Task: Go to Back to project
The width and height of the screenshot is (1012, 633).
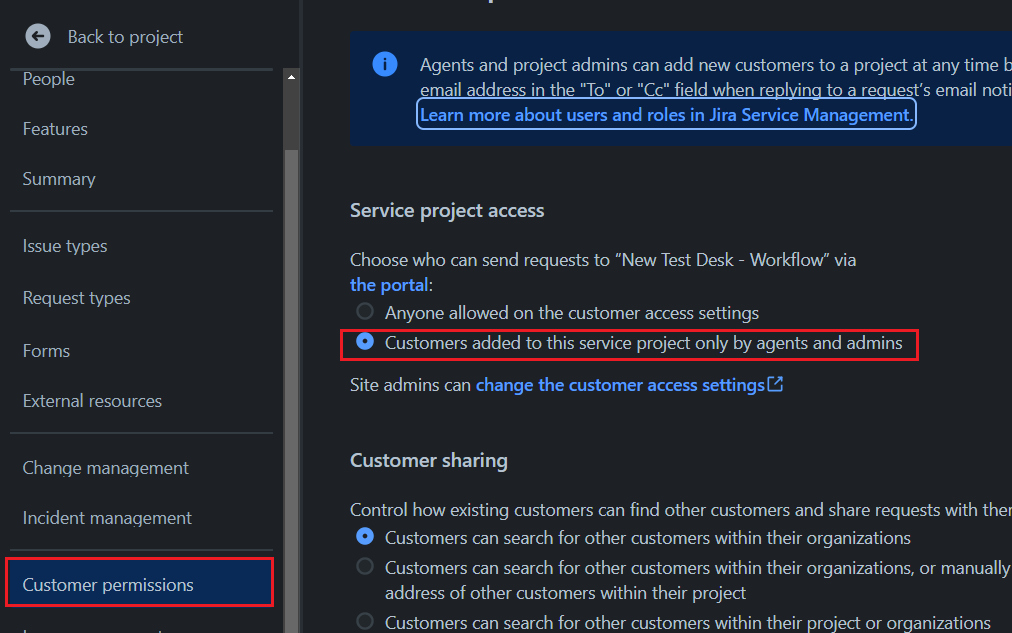Action: click(x=125, y=36)
